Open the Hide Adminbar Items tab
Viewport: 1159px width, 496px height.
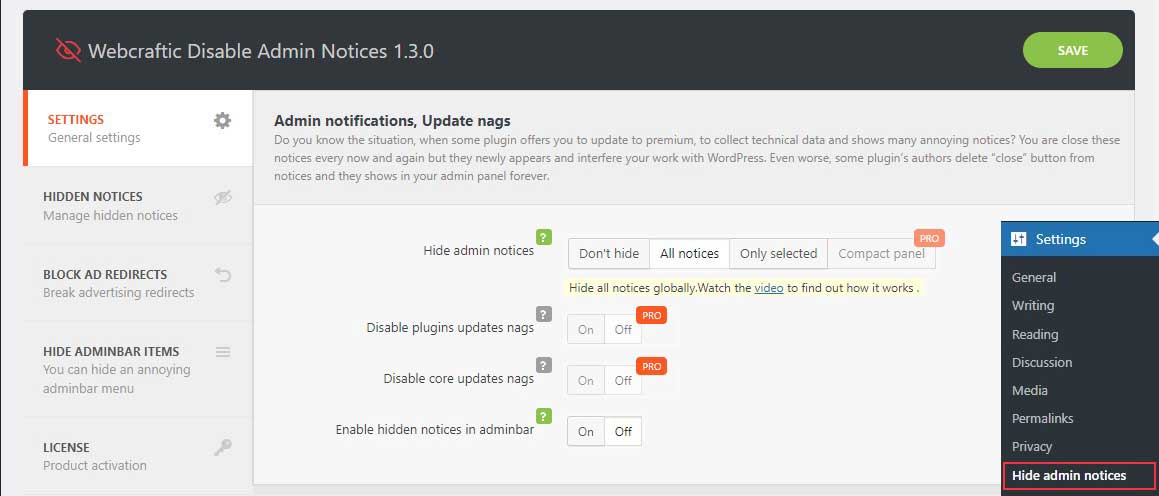138,370
